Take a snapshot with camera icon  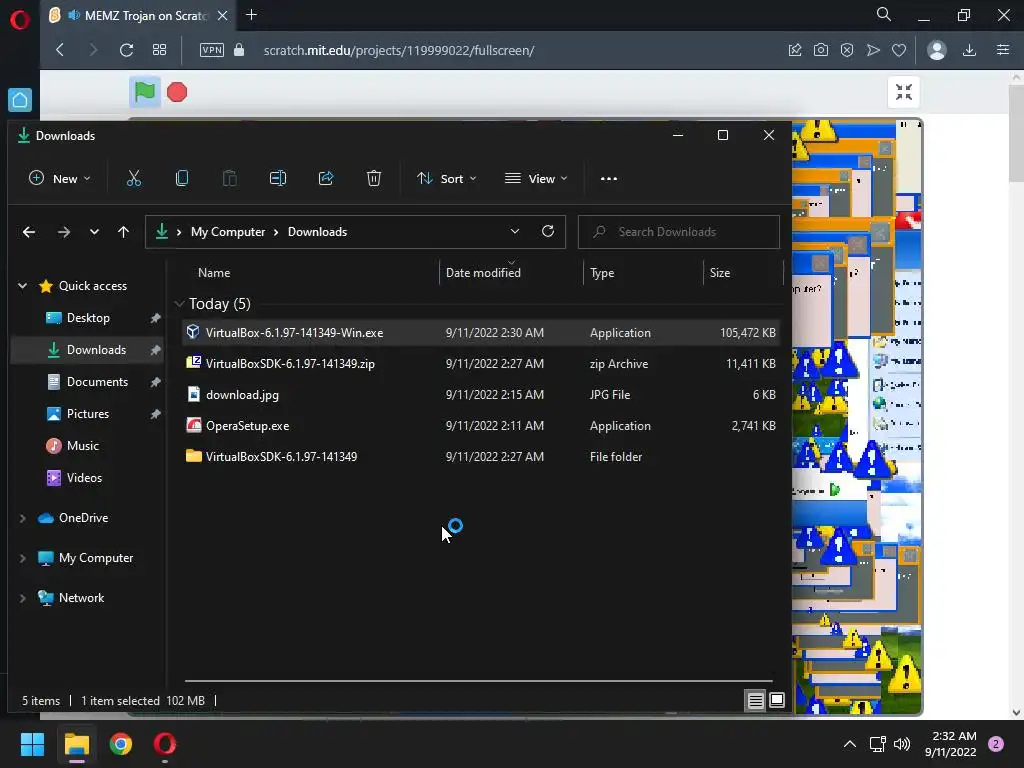[x=821, y=50]
